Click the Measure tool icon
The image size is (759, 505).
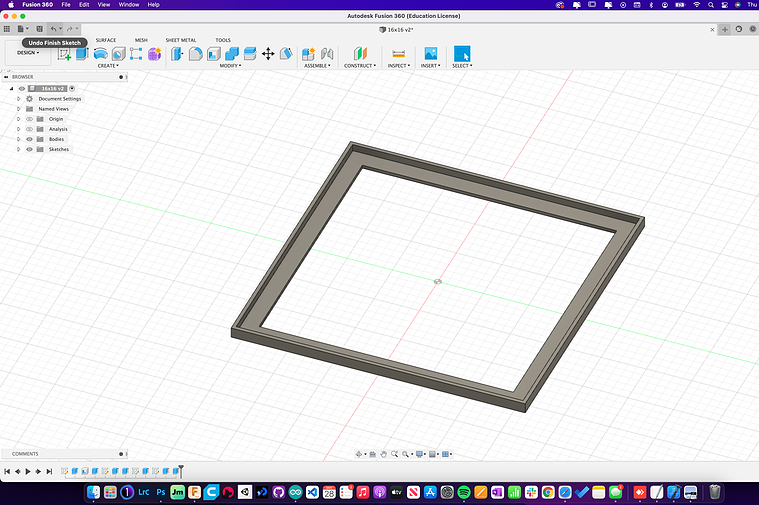coord(398,54)
